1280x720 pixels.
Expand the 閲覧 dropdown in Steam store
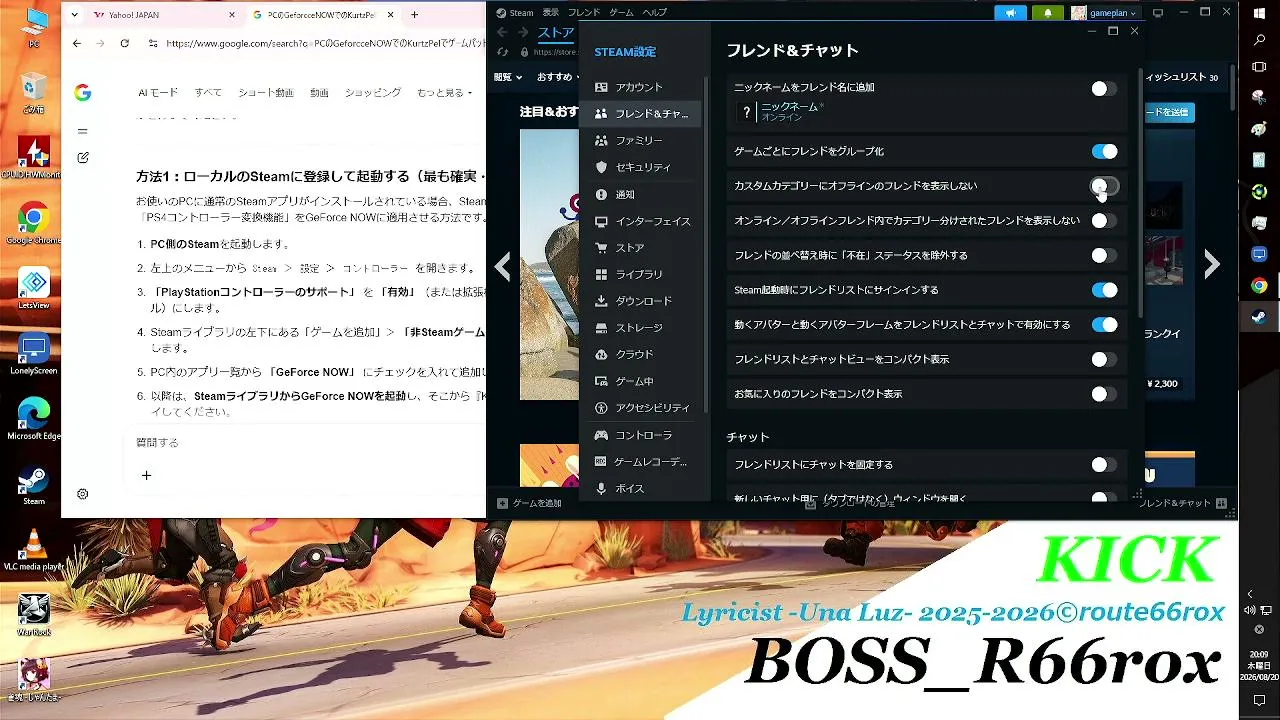pyautogui.click(x=508, y=77)
